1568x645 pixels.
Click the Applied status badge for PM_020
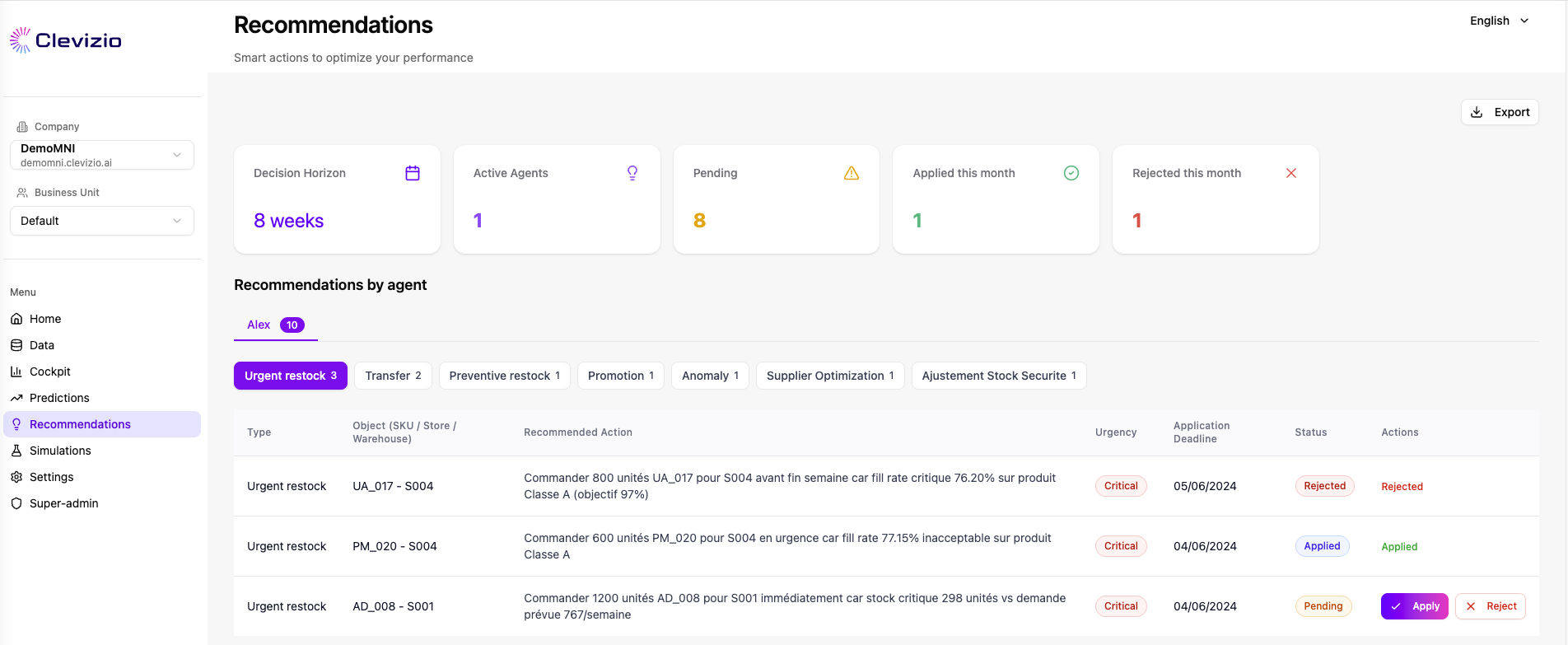(1322, 546)
